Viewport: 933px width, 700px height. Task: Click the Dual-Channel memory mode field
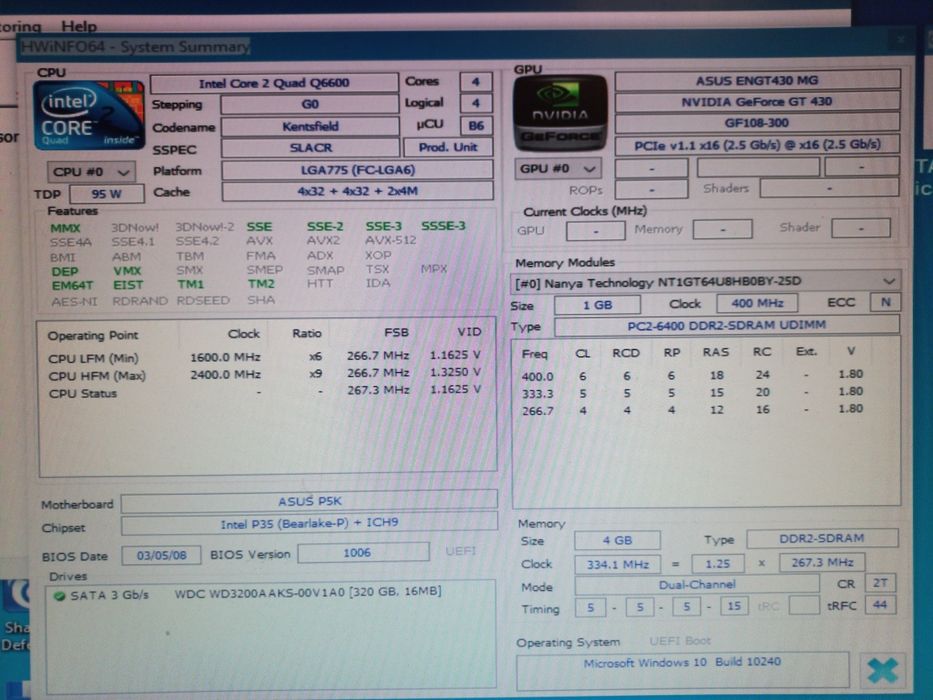point(697,585)
